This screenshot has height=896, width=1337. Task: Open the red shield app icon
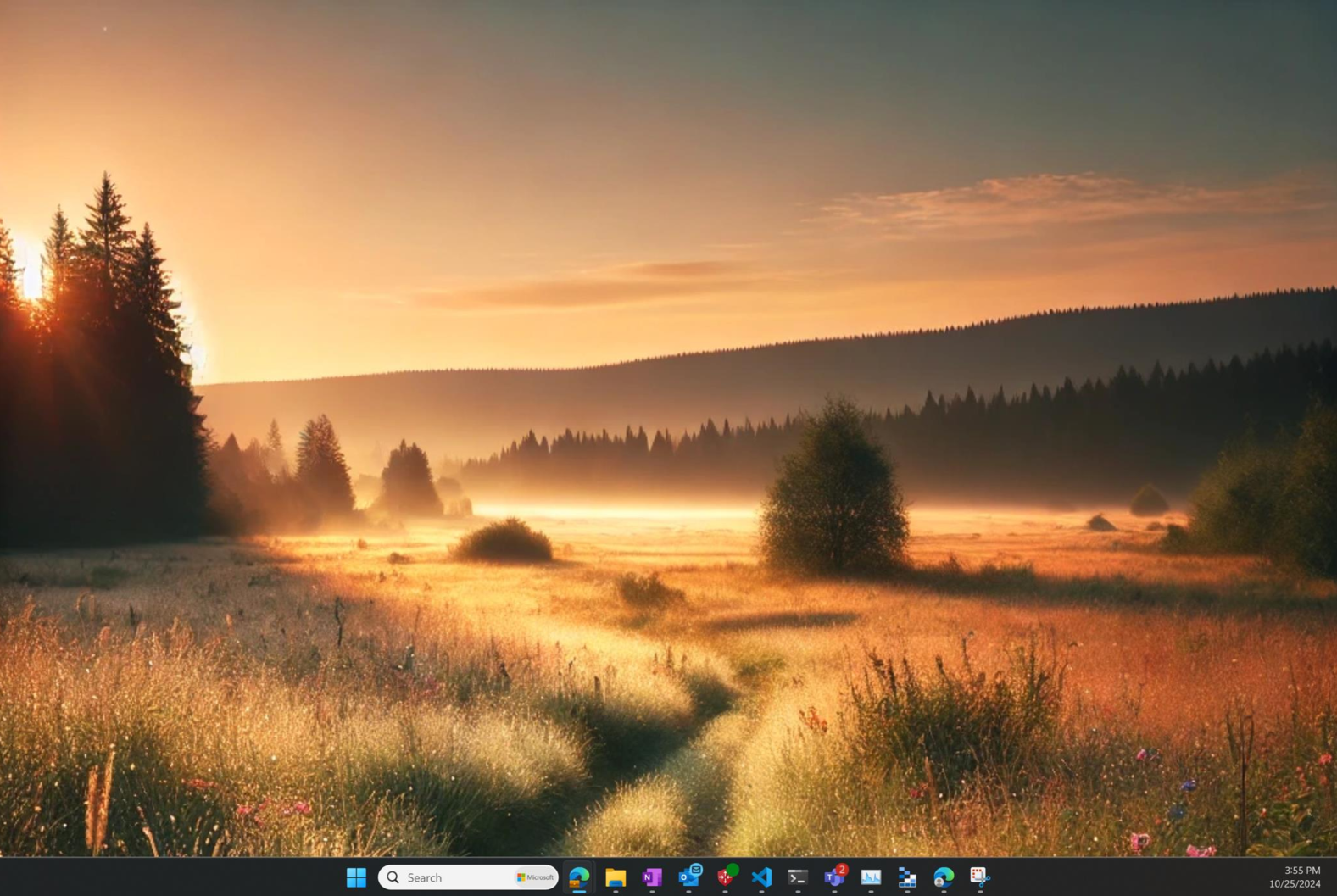(x=726, y=877)
